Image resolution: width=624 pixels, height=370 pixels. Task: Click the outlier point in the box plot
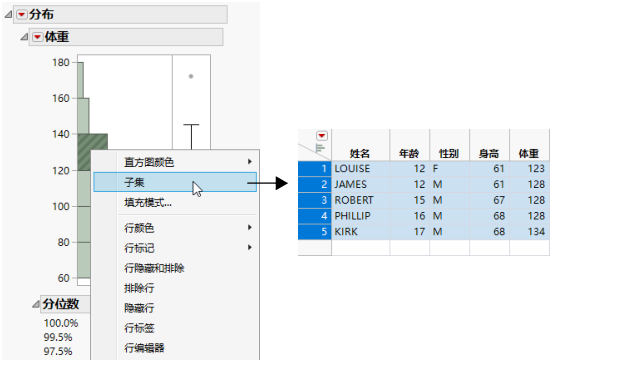(x=191, y=76)
